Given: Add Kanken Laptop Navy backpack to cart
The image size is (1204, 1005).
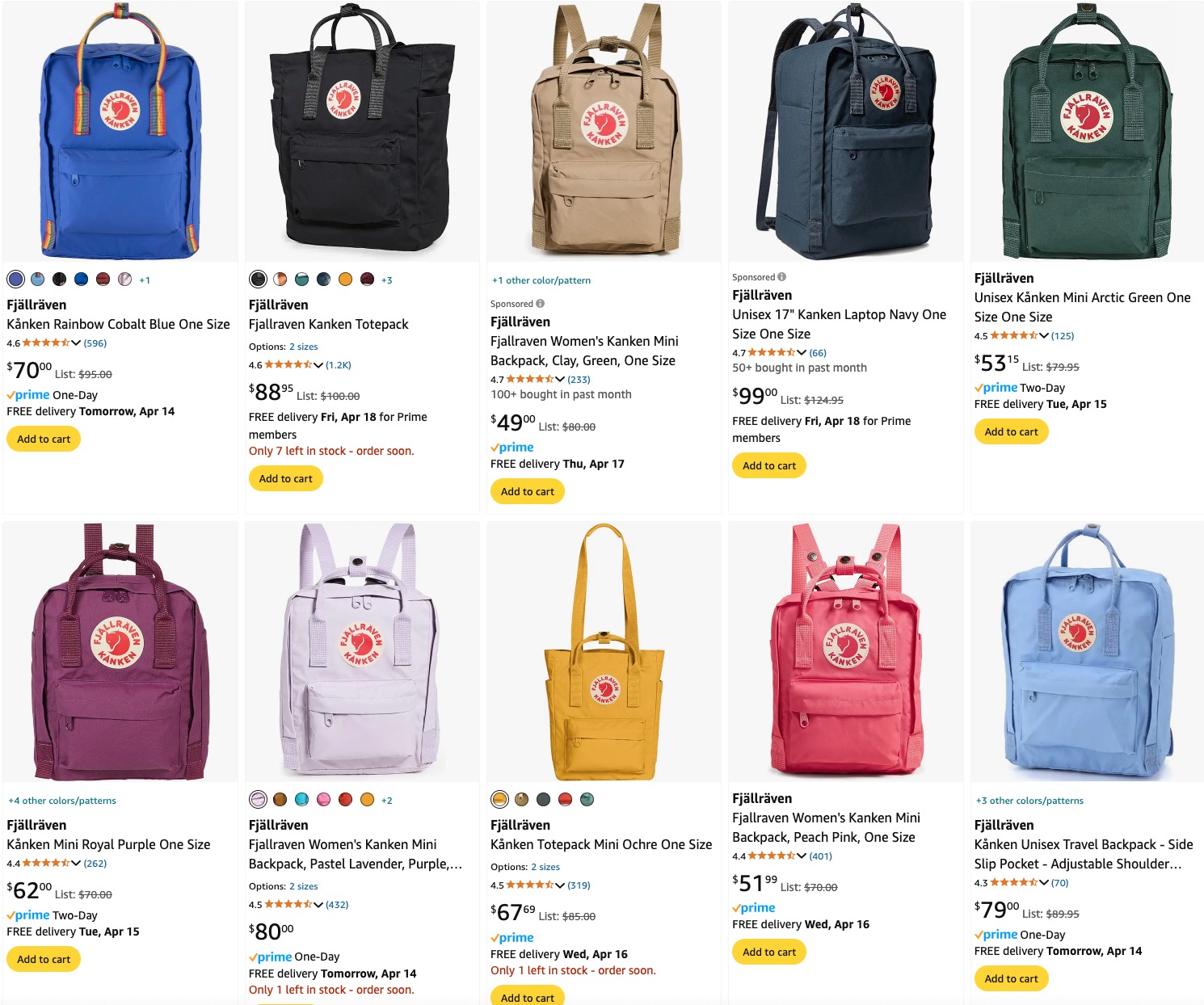Looking at the screenshot, I should 769,465.
